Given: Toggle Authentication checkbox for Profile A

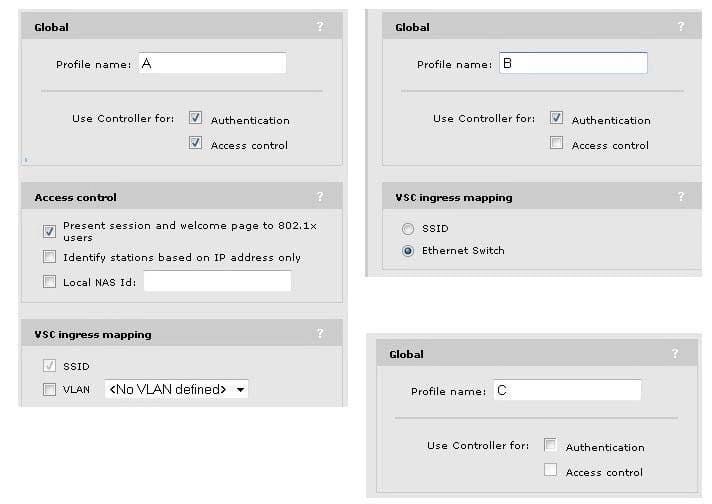Looking at the screenshot, I should (195, 118).
